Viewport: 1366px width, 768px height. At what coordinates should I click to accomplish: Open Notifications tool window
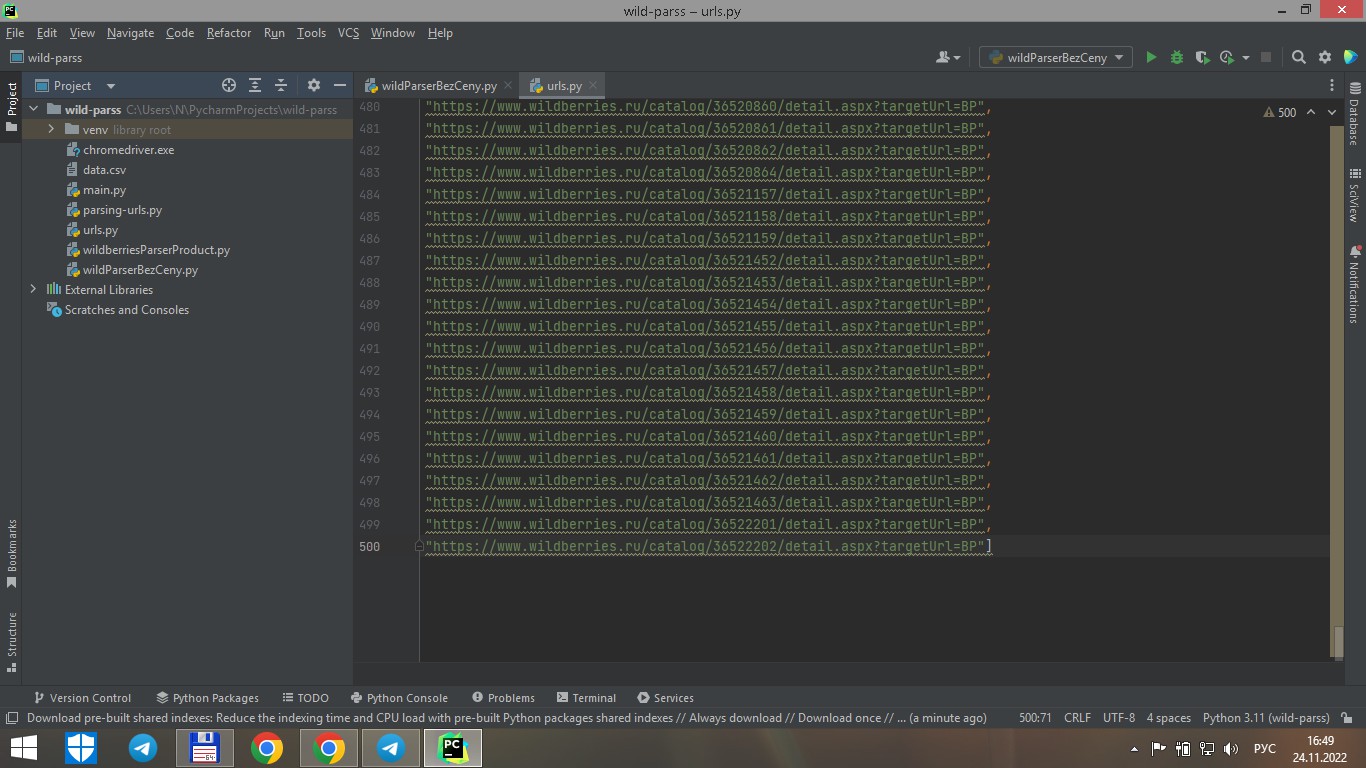1355,284
